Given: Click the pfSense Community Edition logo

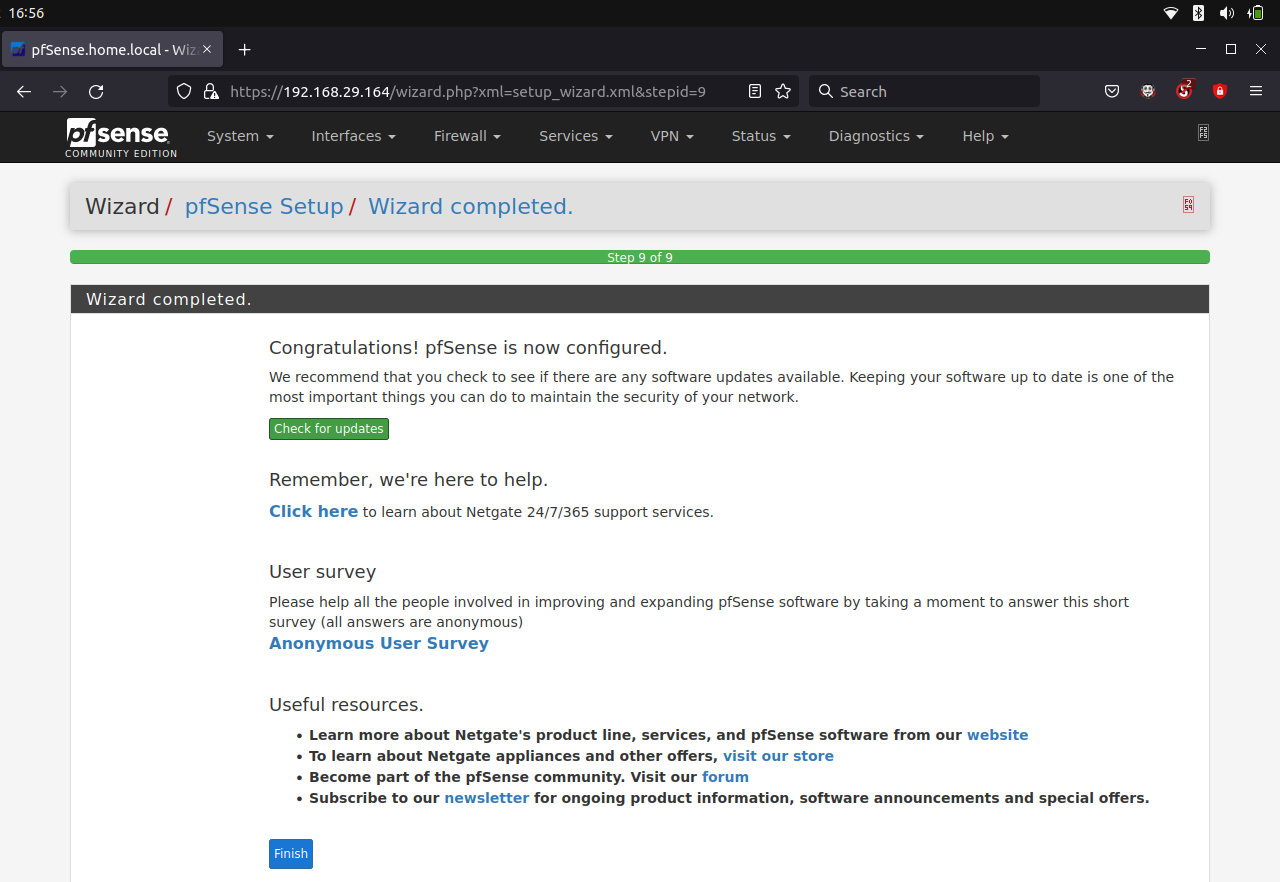Looking at the screenshot, I should [x=121, y=137].
